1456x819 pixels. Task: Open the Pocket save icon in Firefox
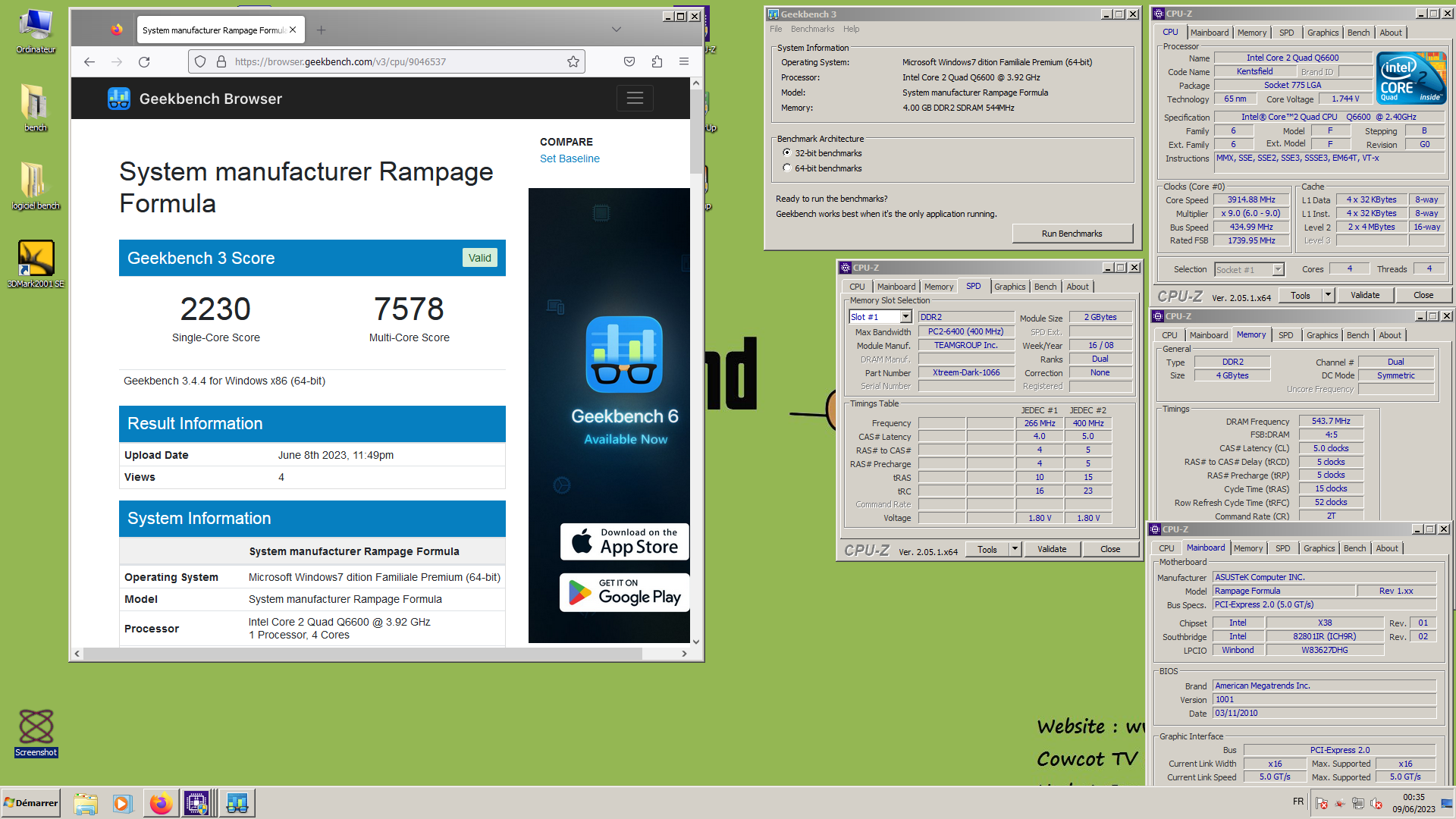tap(629, 61)
